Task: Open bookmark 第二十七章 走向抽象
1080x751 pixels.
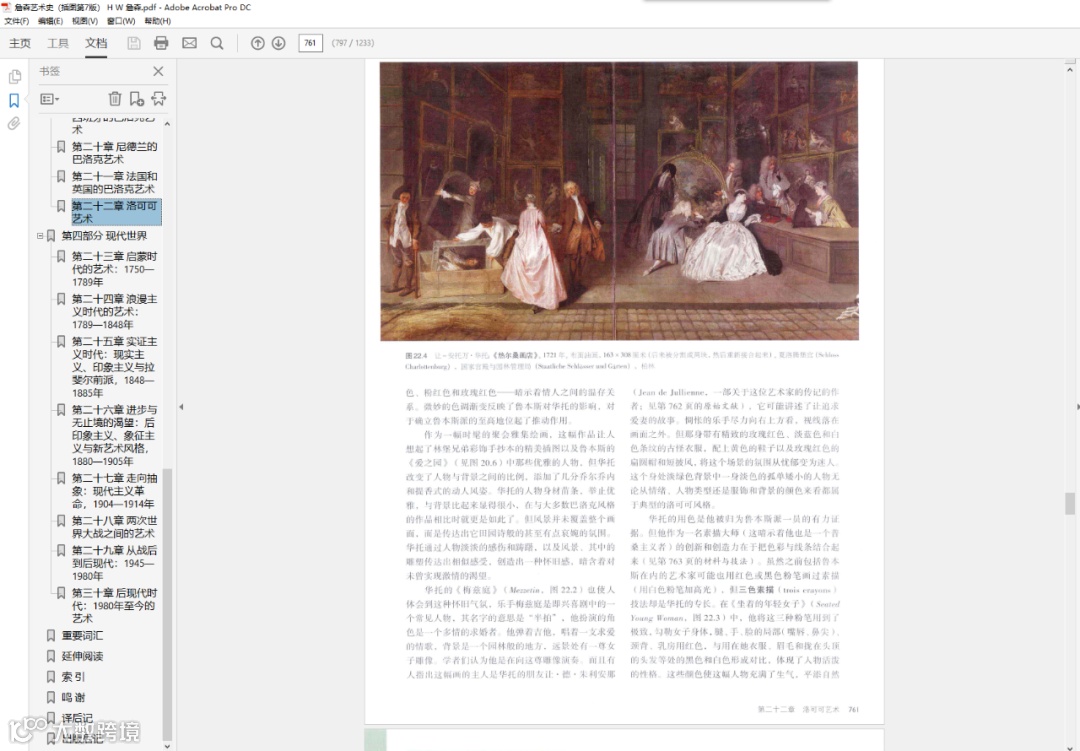Action: 114,491
